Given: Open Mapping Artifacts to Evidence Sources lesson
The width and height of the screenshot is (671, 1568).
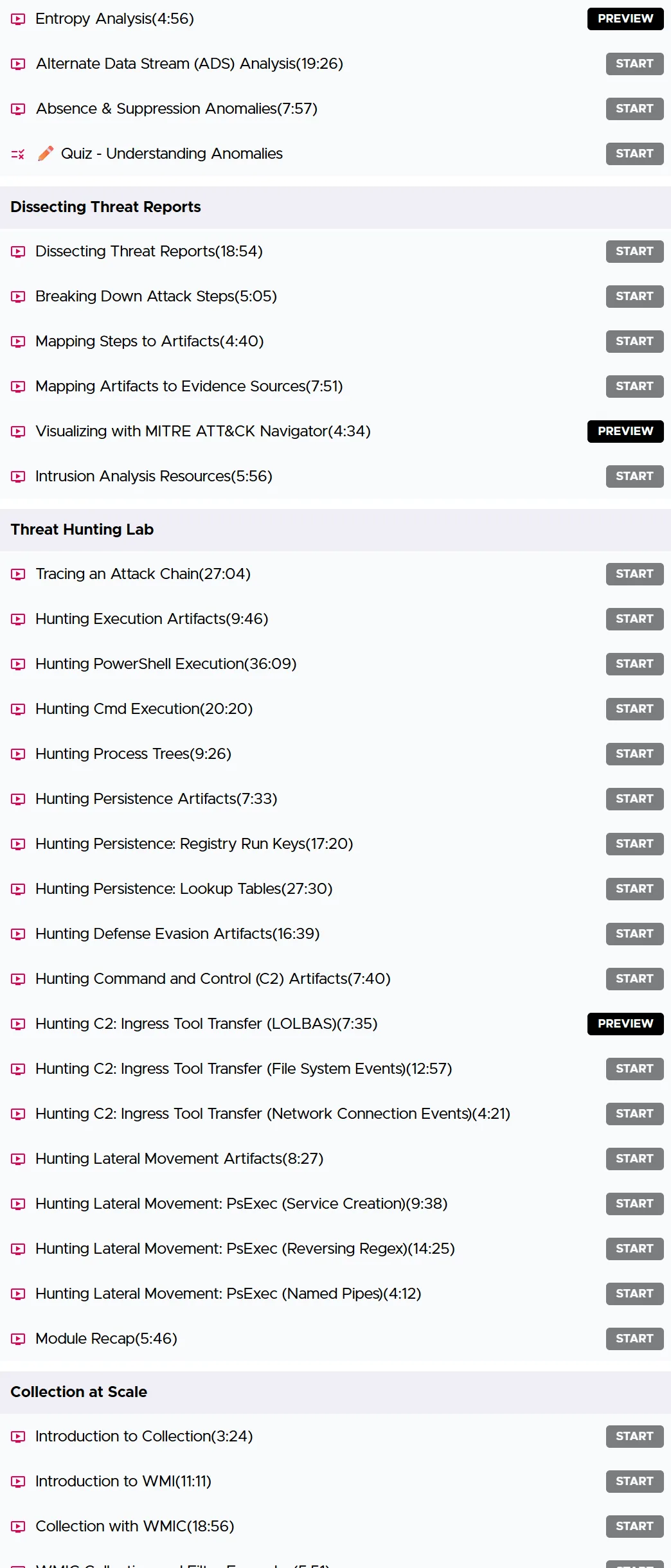Looking at the screenshot, I should point(189,386).
